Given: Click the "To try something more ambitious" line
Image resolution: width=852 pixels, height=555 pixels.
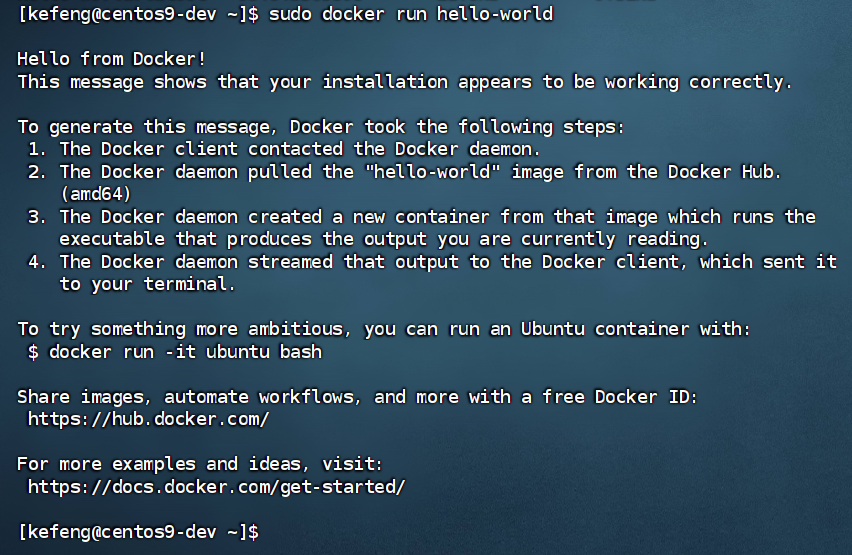Looking at the screenshot, I should click(384, 329).
